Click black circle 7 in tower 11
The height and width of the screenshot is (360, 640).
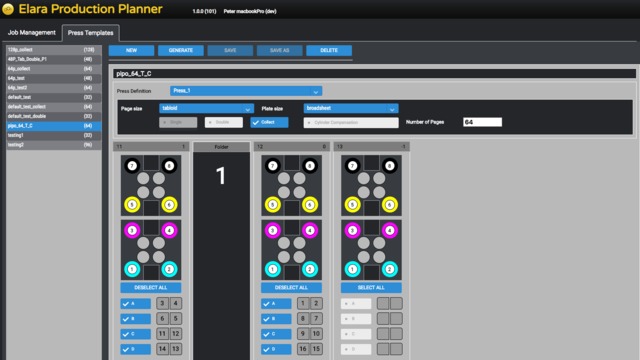(132, 166)
